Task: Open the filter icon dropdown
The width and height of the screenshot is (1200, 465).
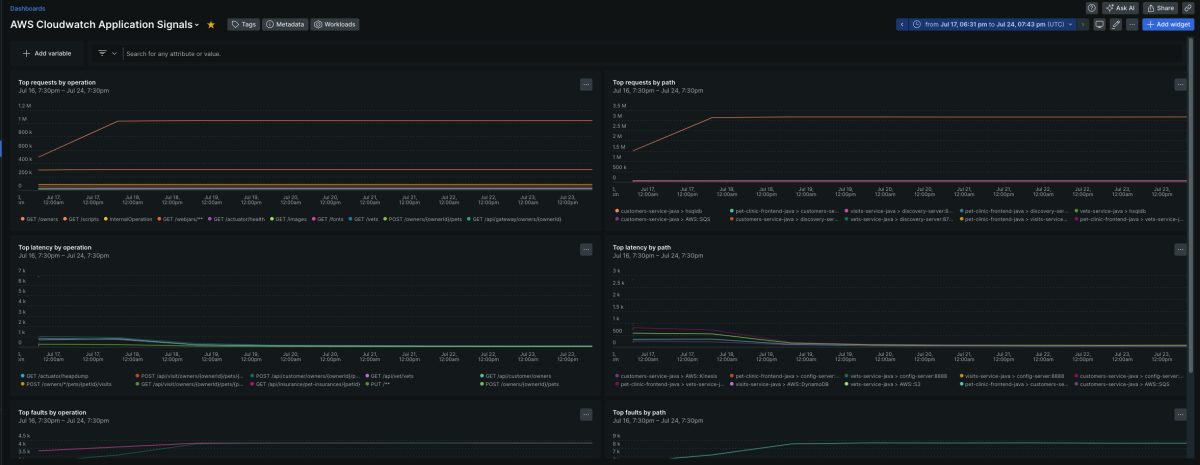Action: pos(107,53)
